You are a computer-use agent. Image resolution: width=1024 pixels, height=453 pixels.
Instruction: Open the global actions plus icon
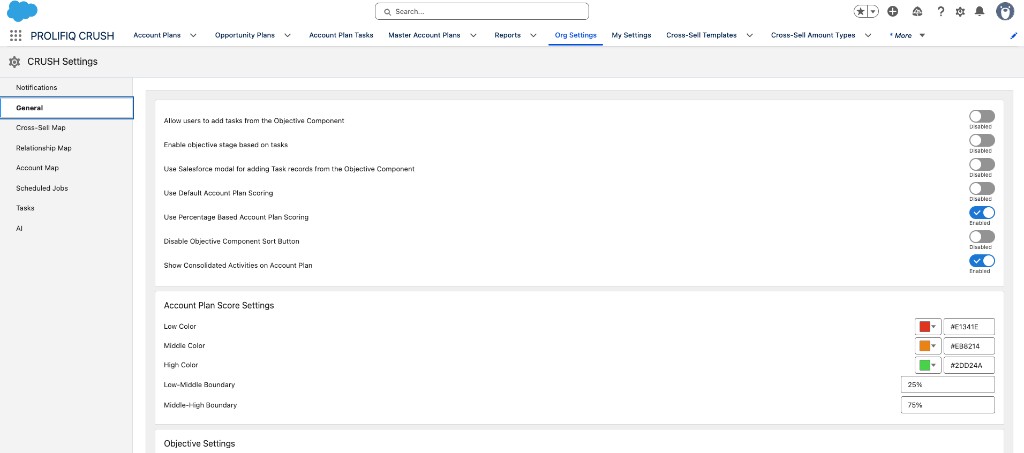pos(893,12)
